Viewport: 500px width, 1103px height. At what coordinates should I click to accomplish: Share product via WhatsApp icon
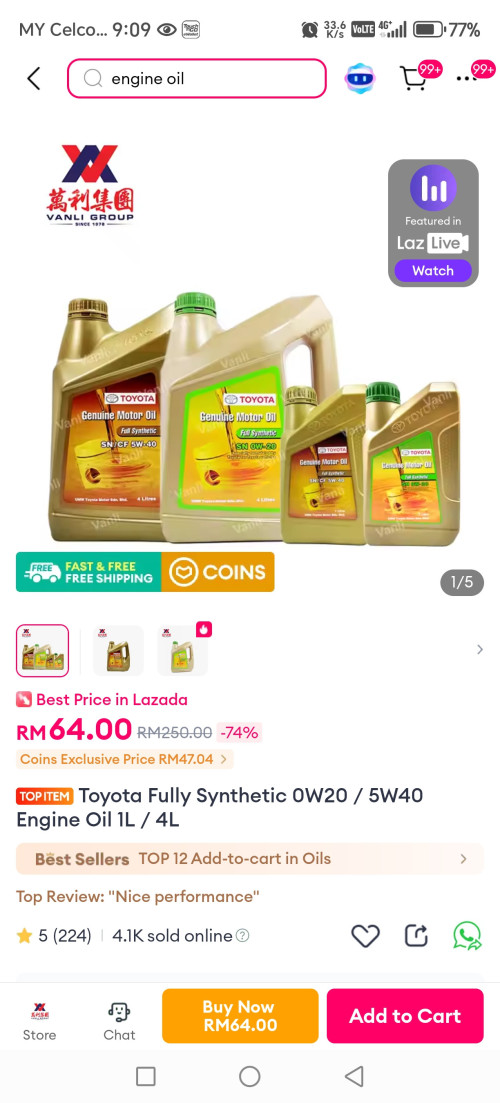coord(467,936)
